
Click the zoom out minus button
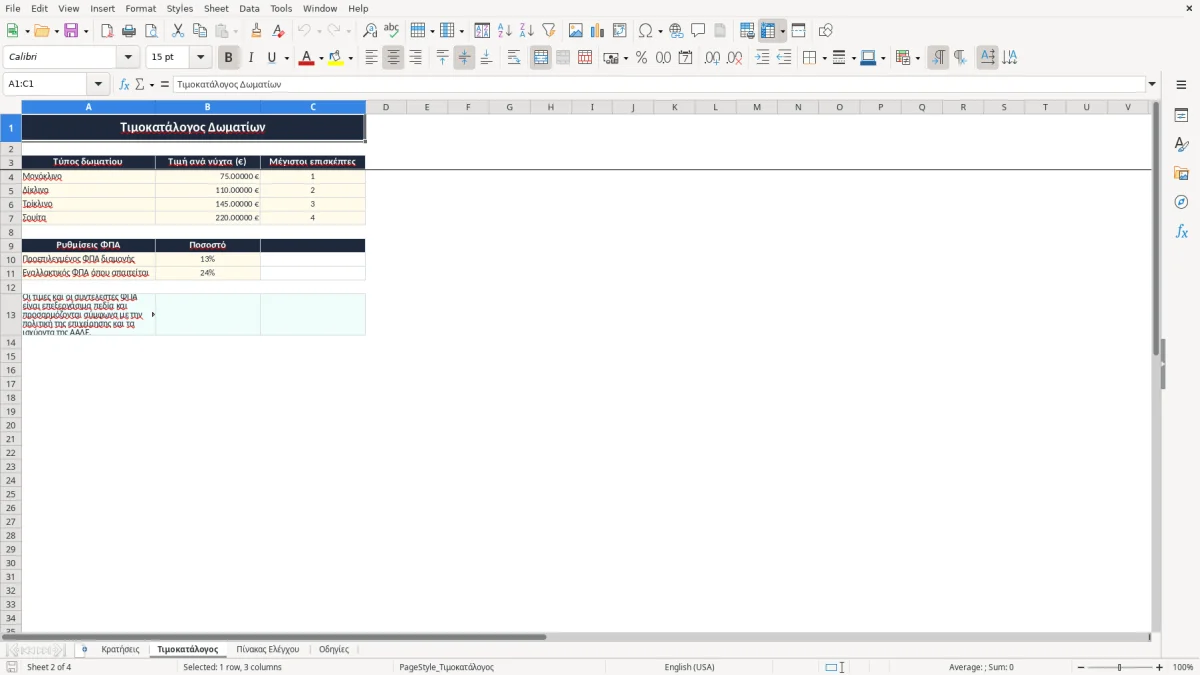[x=1081, y=667]
